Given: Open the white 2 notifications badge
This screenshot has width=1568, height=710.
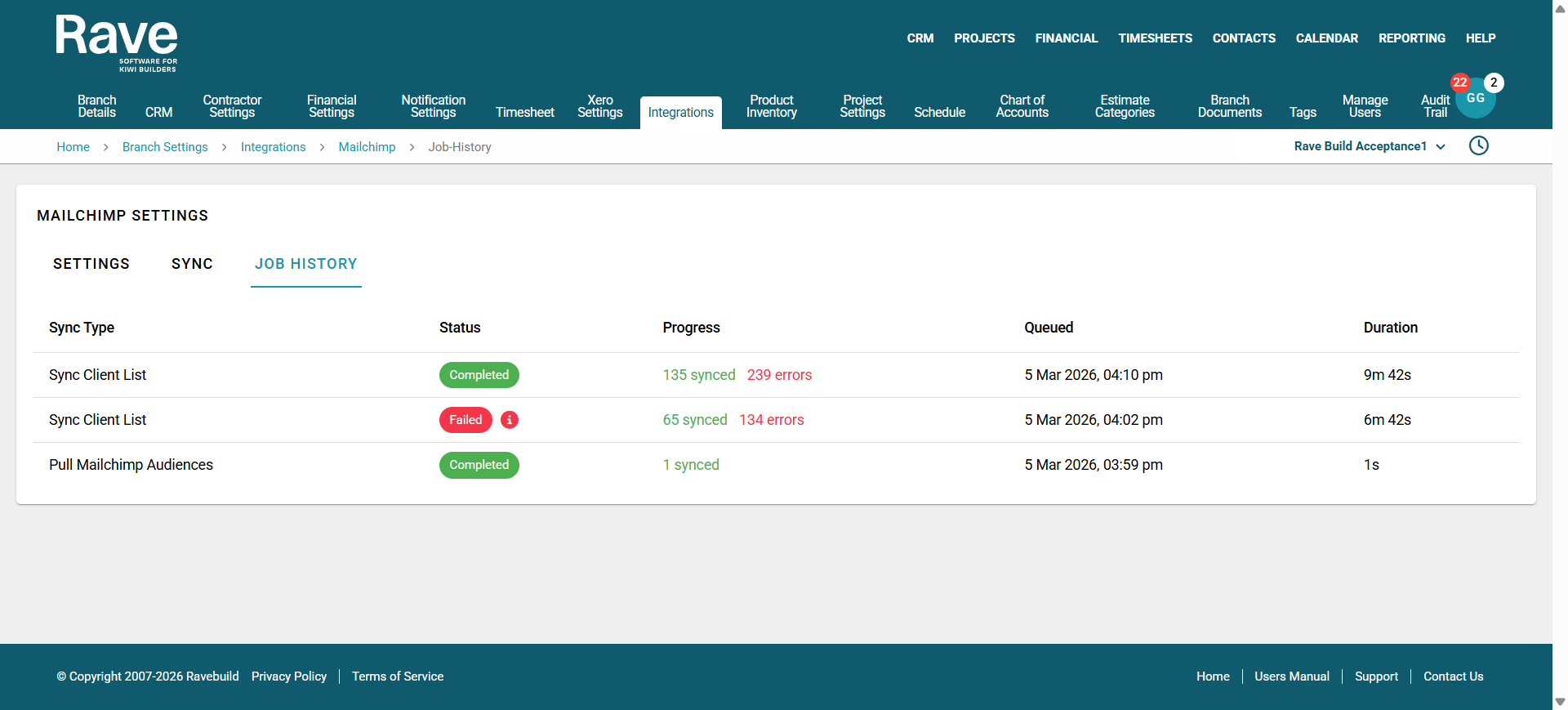Looking at the screenshot, I should click(1494, 83).
